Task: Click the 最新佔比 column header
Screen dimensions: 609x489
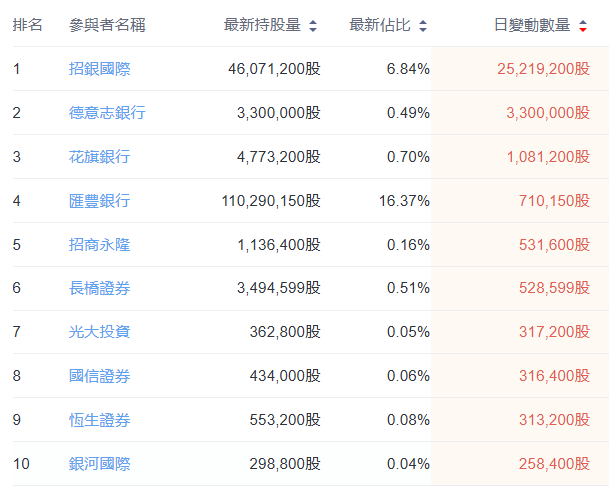Action: (380, 25)
